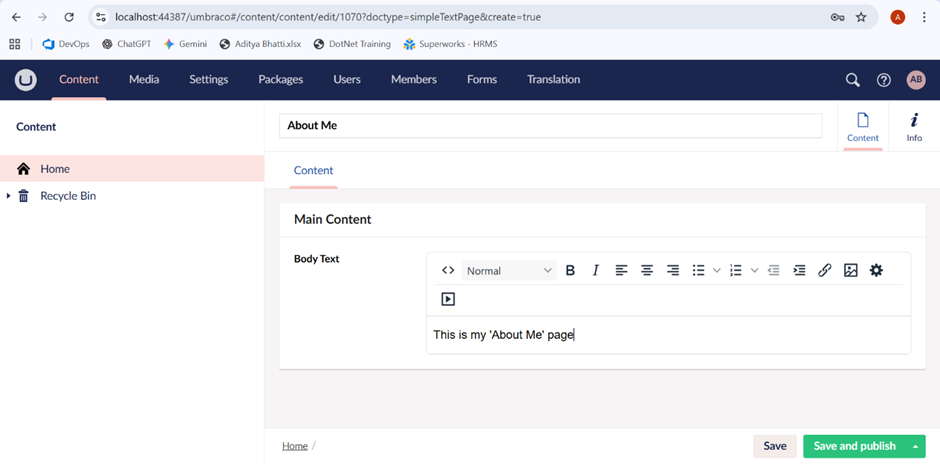This screenshot has width=940, height=464.
Task: Expand the Recycle Bin tree node
Action: pyautogui.click(x=9, y=196)
